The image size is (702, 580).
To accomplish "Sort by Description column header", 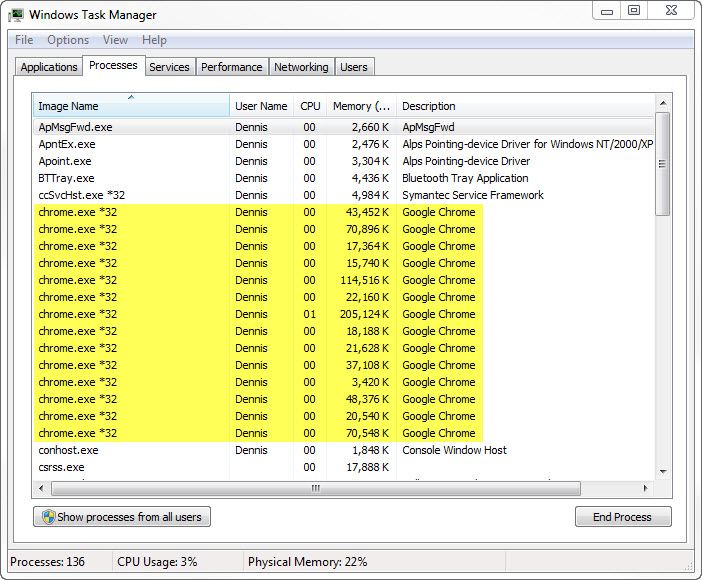I will pyautogui.click(x=525, y=106).
